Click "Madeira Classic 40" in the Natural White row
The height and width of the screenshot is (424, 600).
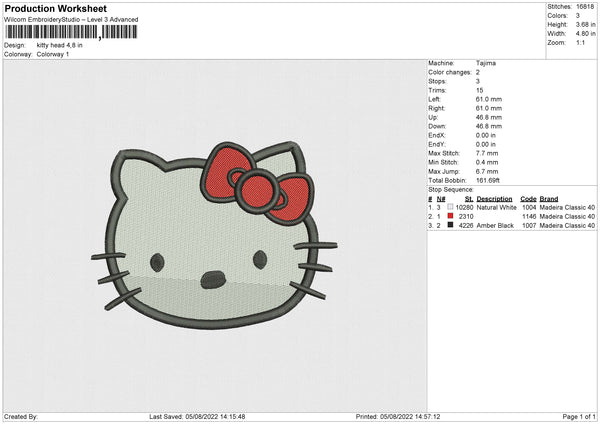(567, 207)
